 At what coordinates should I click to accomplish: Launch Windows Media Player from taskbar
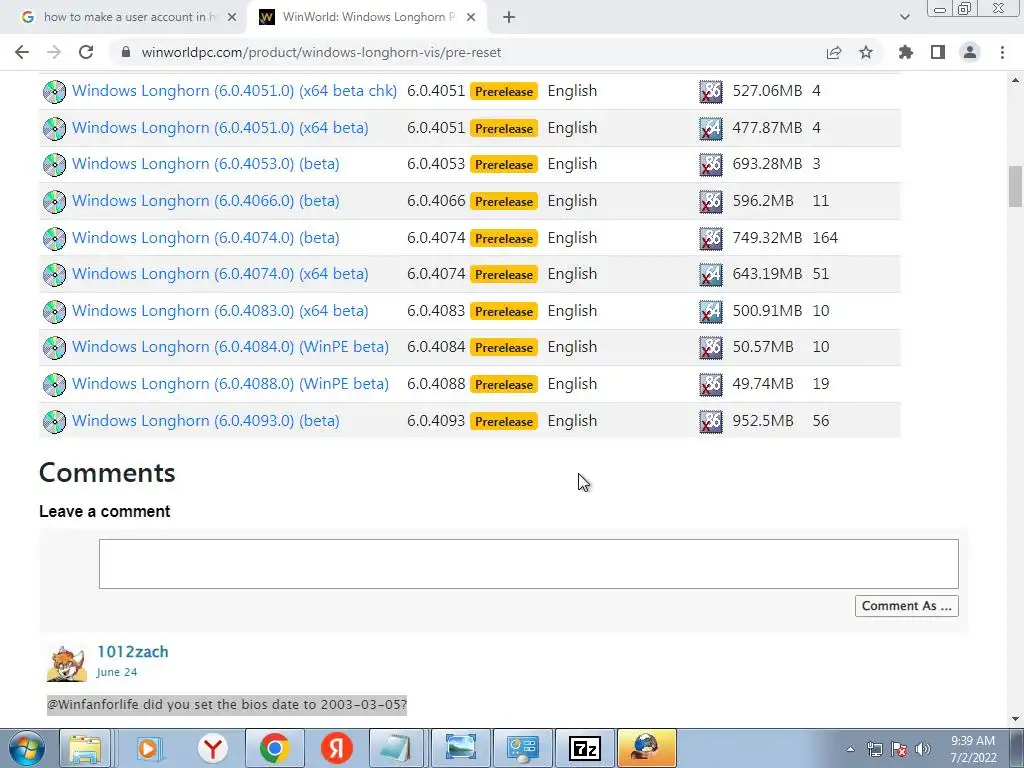point(149,748)
